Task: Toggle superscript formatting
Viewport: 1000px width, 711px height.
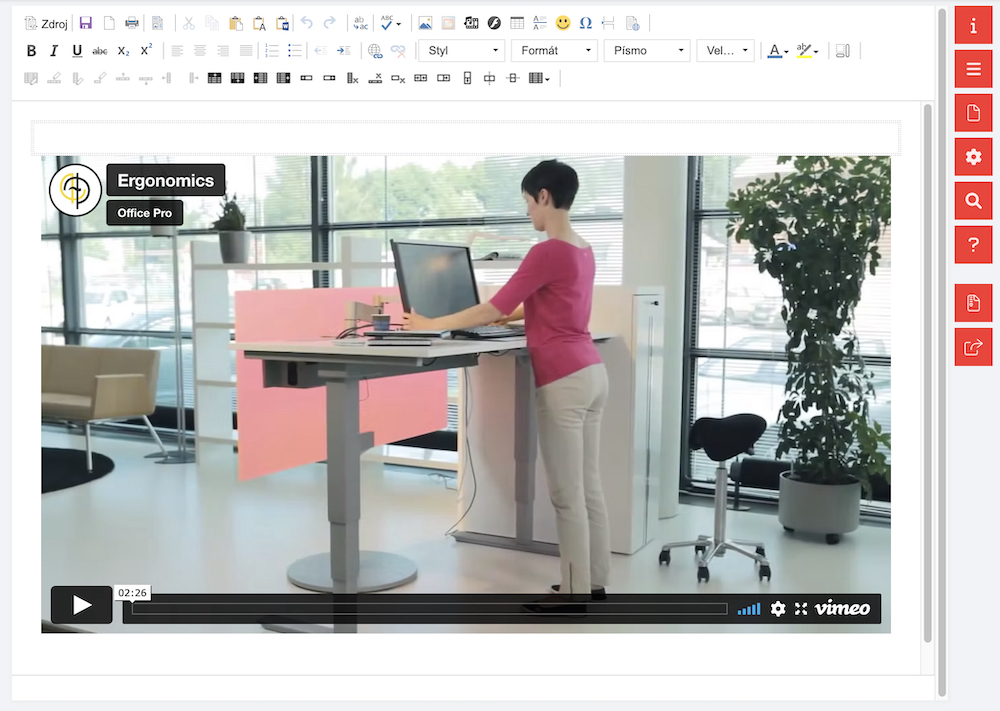Action: [x=147, y=51]
